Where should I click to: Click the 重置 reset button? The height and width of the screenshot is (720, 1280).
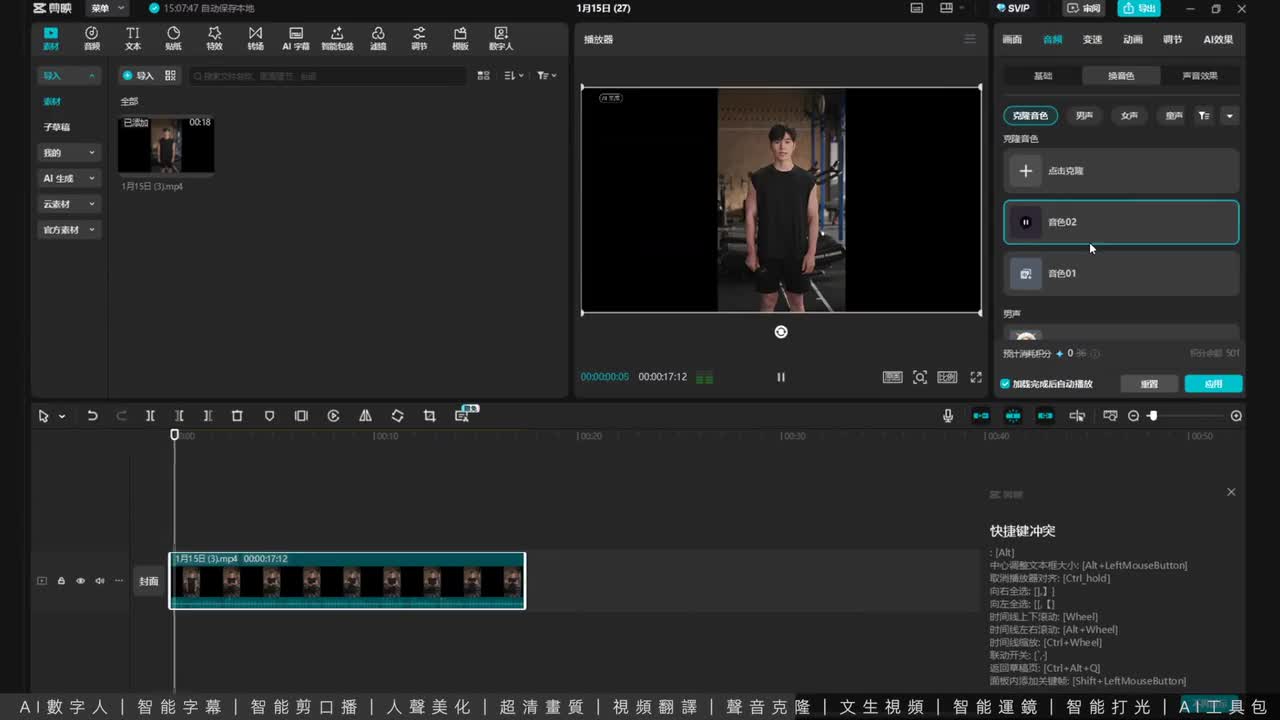tap(1149, 384)
